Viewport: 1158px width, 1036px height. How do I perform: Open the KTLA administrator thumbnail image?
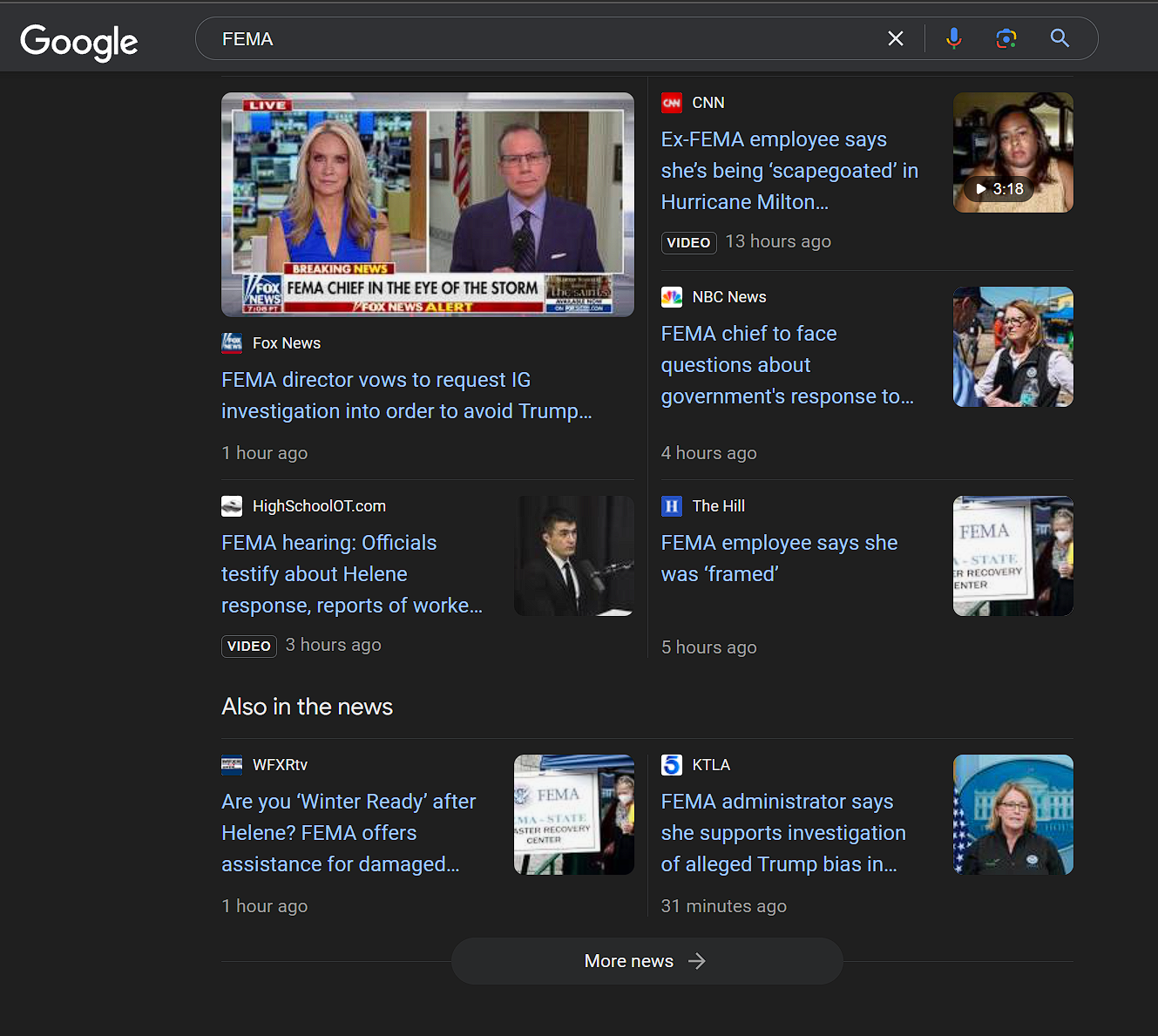[1013, 815]
